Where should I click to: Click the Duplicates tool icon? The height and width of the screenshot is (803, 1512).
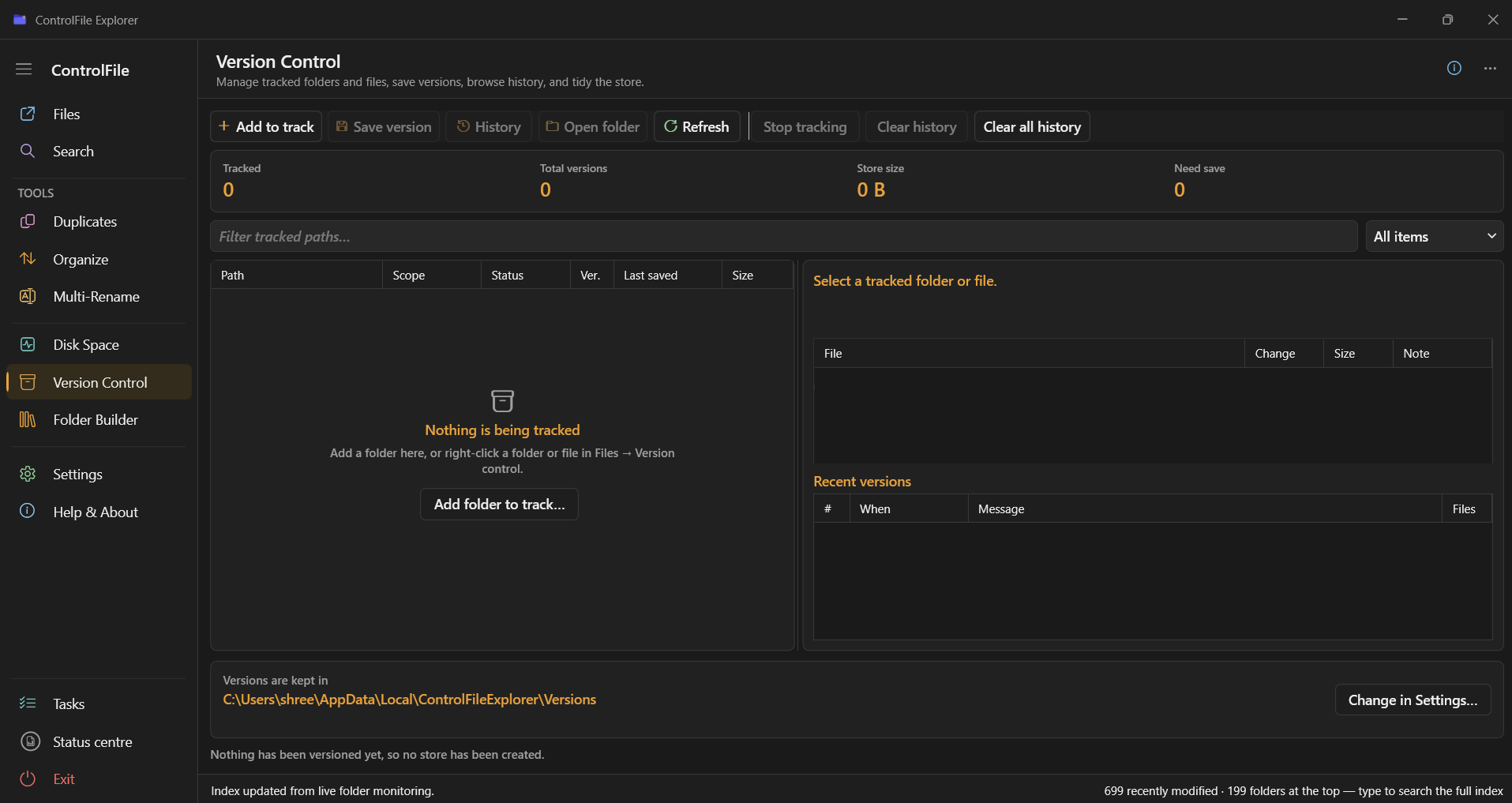coord(28,221)
